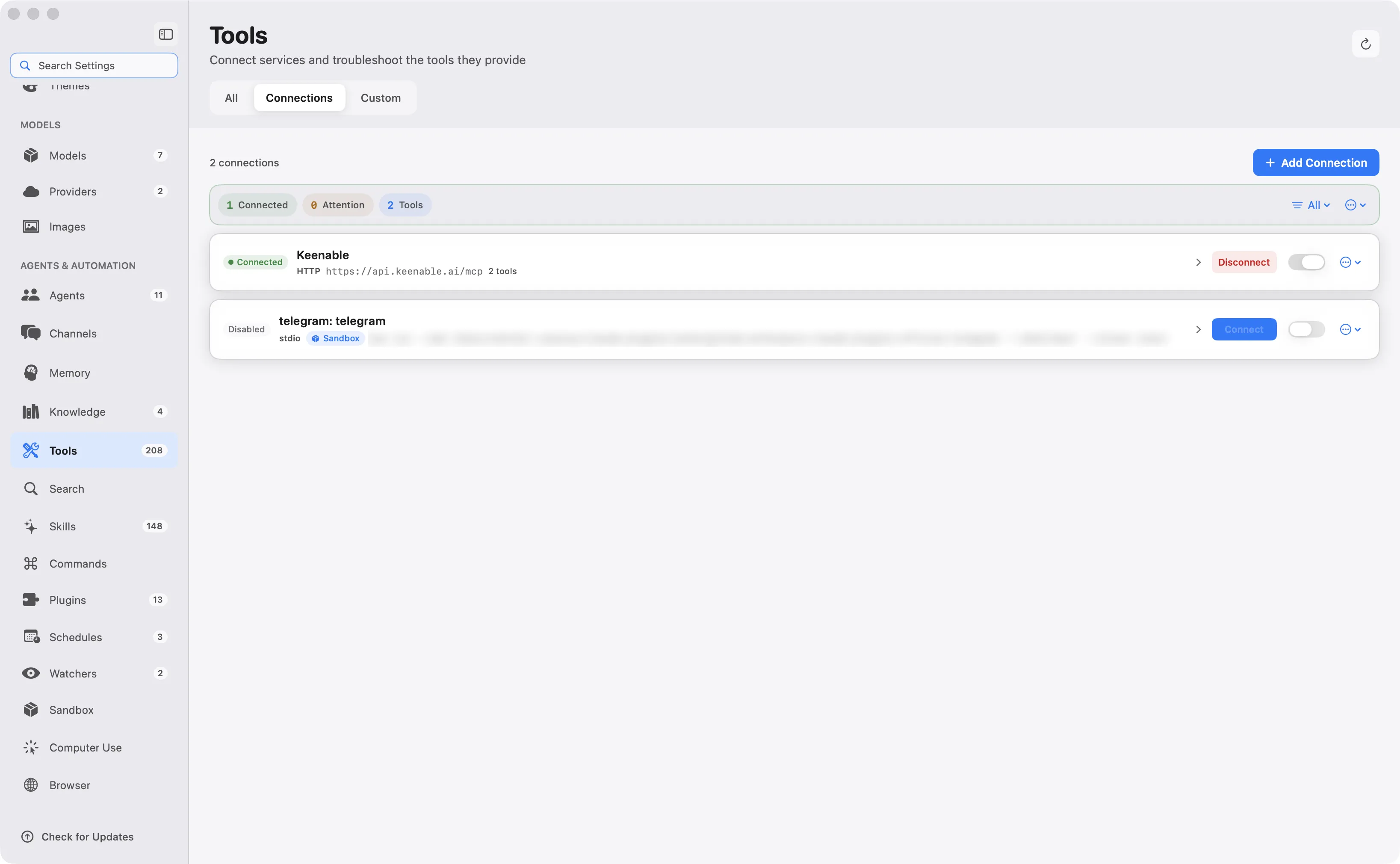Expand the telegram connection details chevron
The width and height of the screenshot is (1400, 864).
point(1198,329)
